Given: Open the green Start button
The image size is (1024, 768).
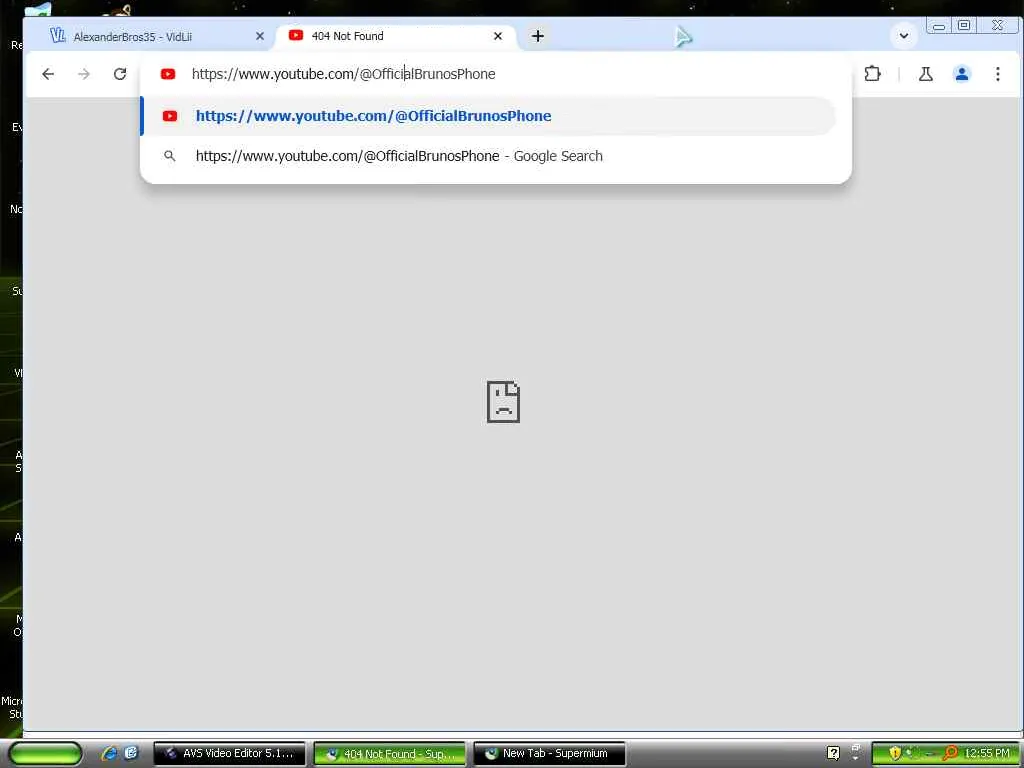Looking at the screenshot, I should tap(46, 753).
